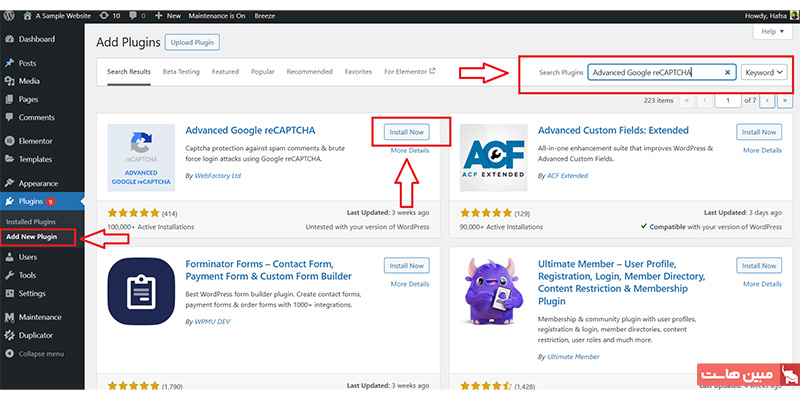Click Maintenance is On admin bar item
800x400 pixels.
[217, 16]
